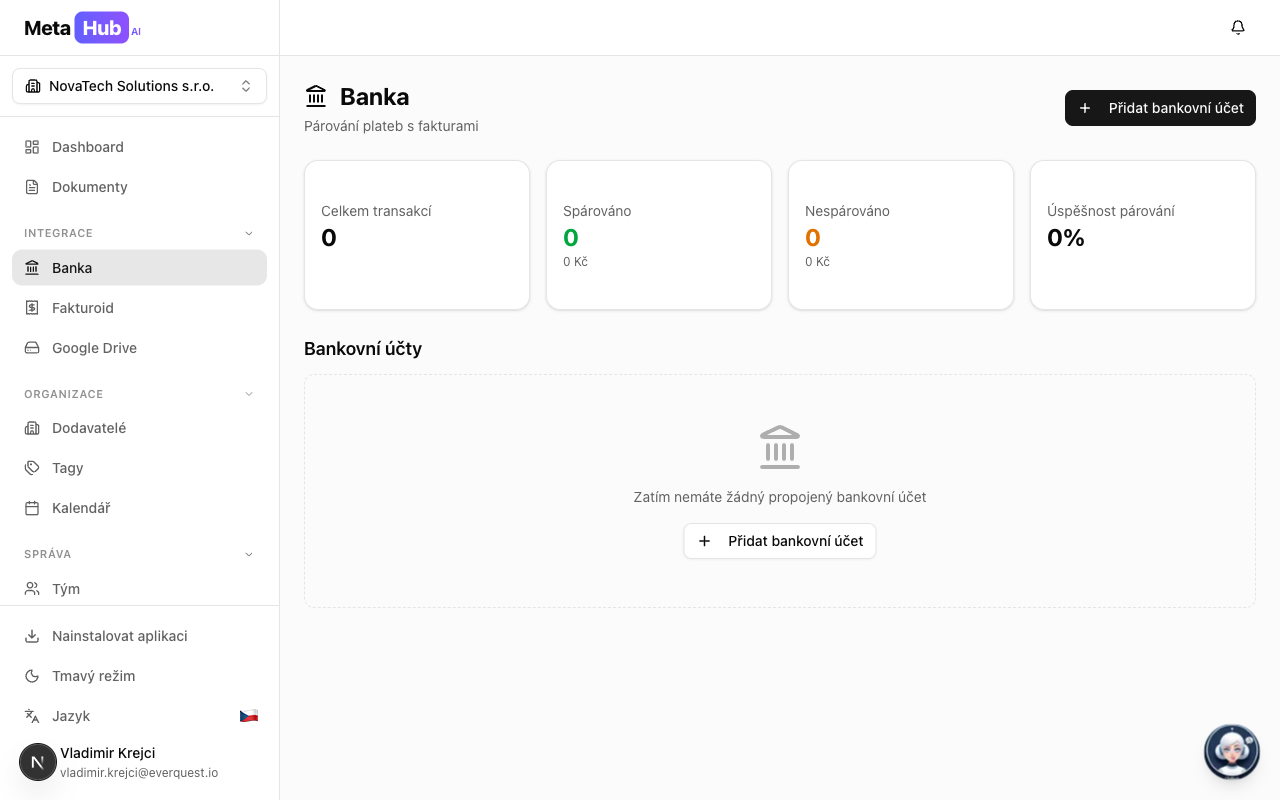
Task: Click the Tagy tag icon
Action: (x=32, y=468)
